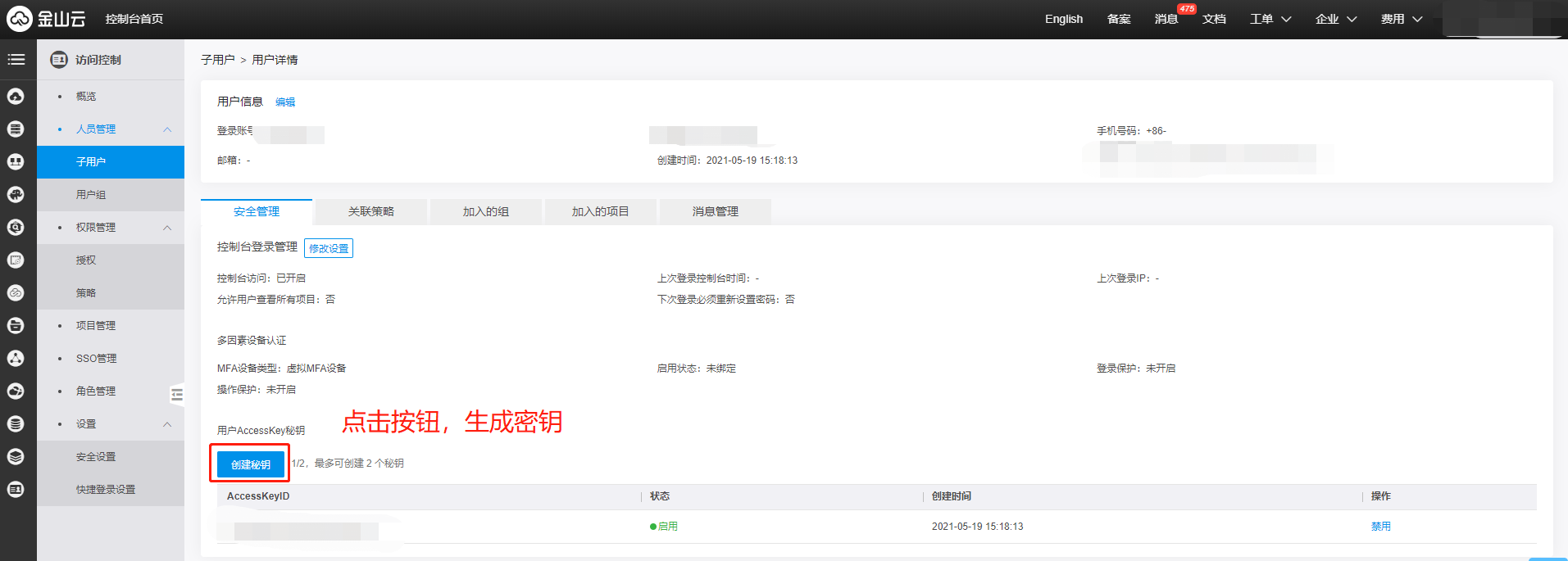
Task: Select 用户组 in the navigation
Action: tap(111, 195)
